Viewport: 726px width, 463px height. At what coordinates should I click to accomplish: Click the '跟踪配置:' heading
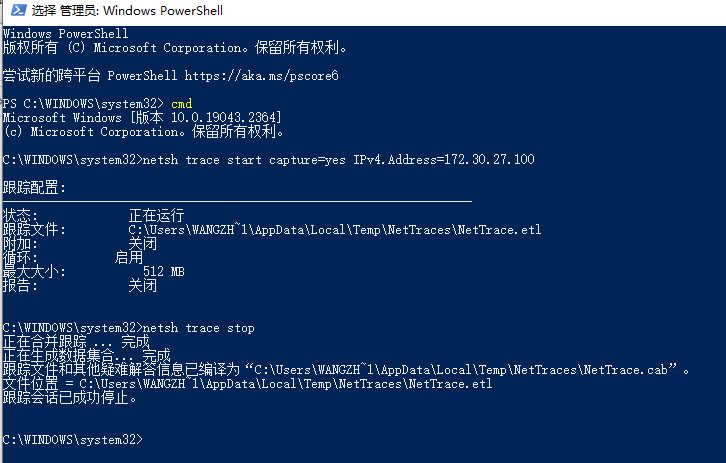click(35, 188)
